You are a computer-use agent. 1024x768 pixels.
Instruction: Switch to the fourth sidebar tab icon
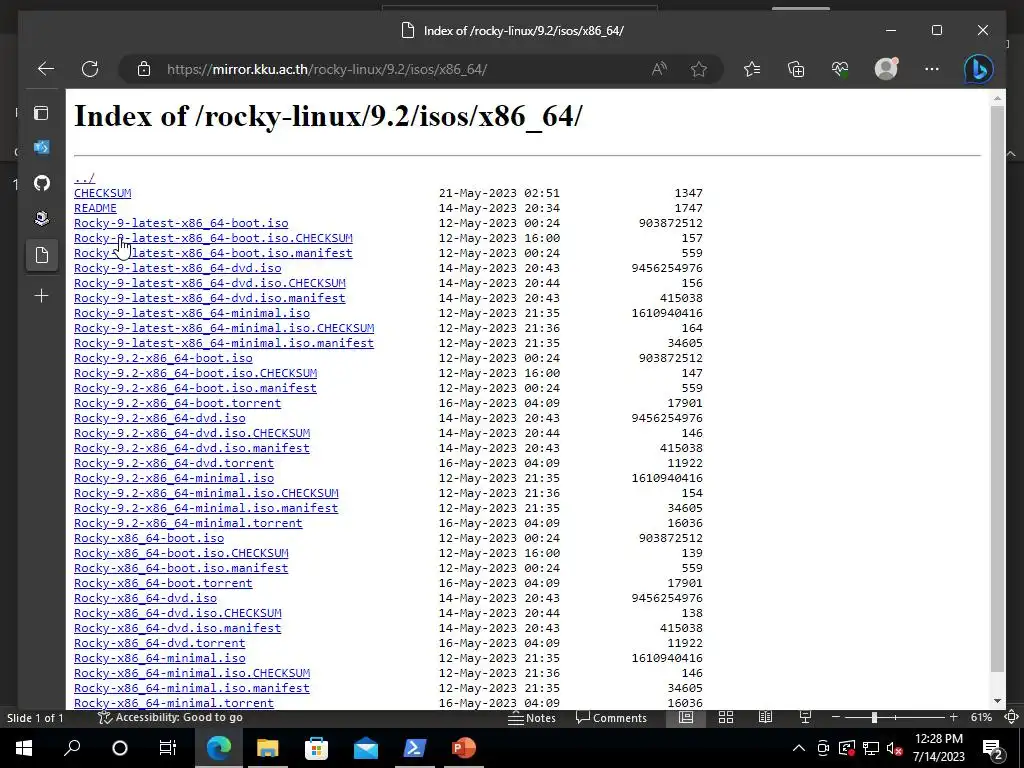coord(42,218)
